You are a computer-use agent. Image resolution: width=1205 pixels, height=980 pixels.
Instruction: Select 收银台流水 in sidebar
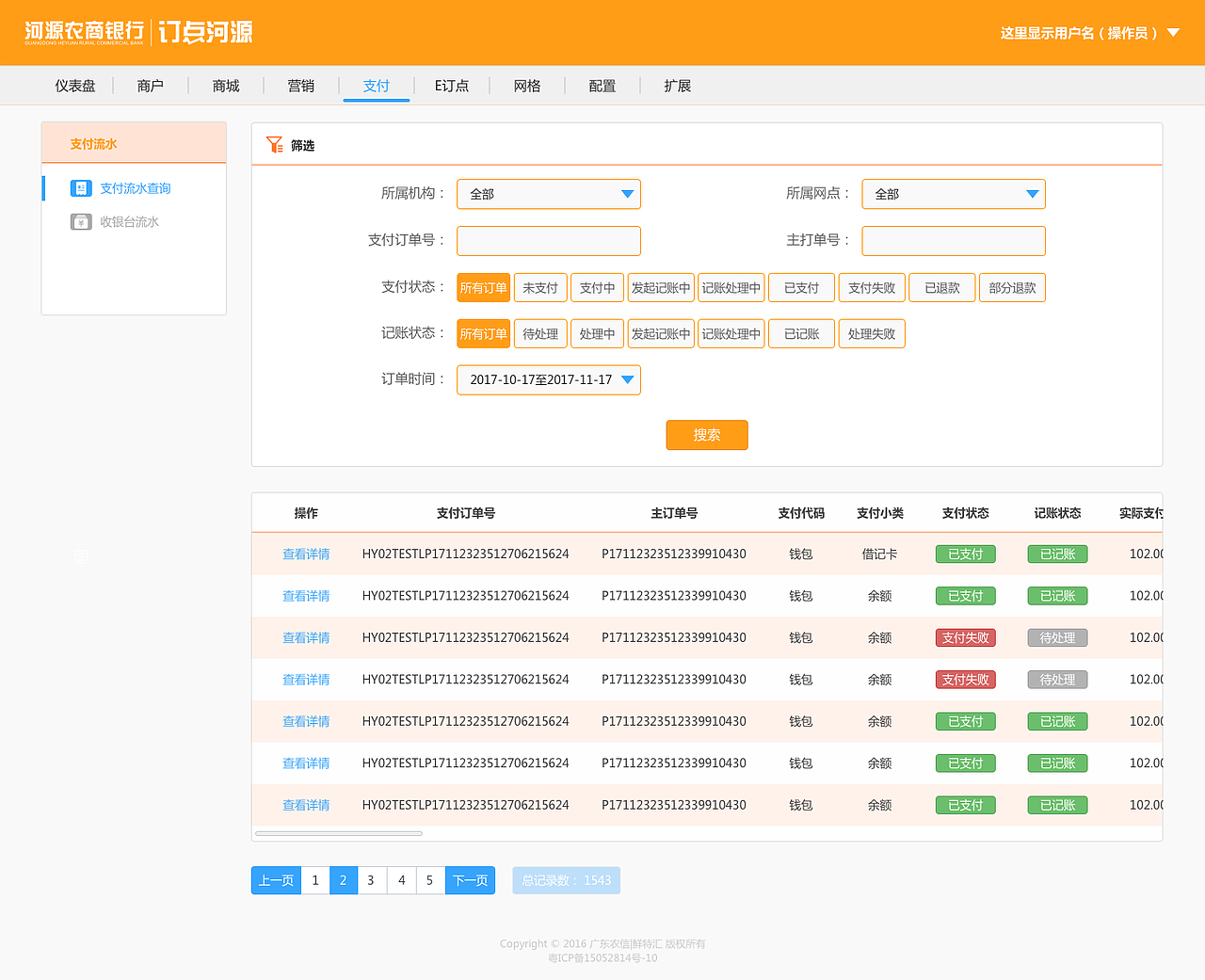pos(130,222)
